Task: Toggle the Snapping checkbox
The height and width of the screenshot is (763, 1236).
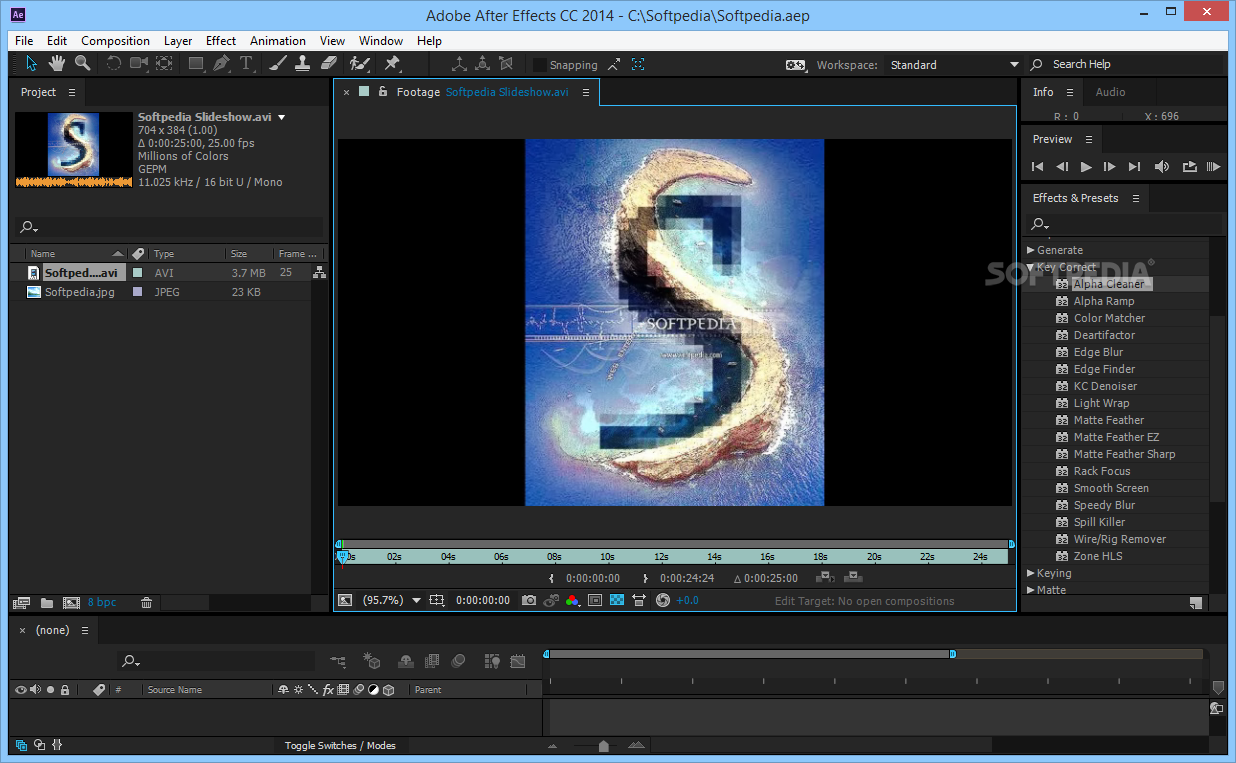Action: pos(540,65)
